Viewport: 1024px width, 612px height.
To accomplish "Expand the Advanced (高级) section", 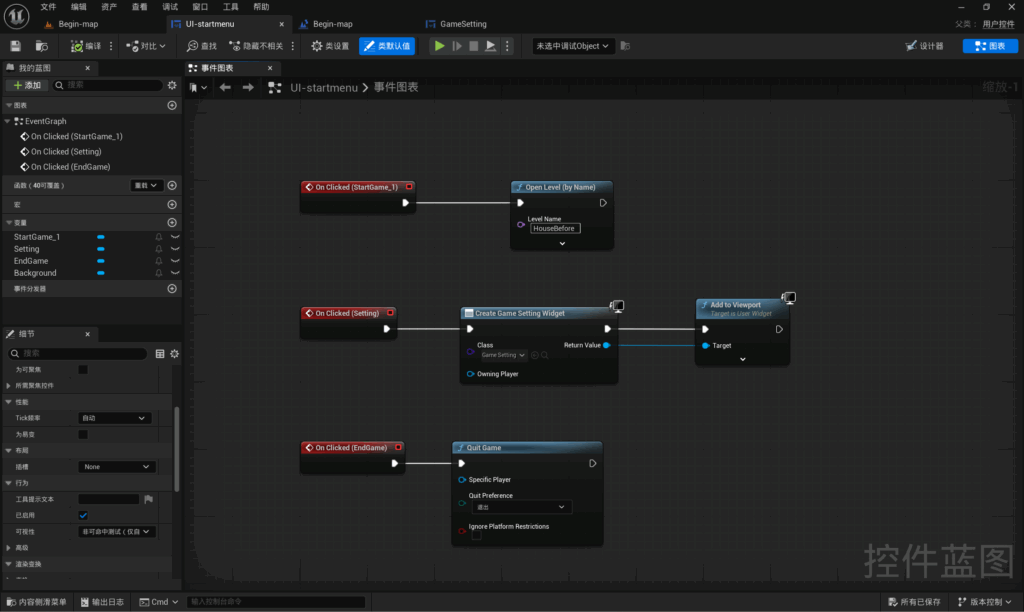I will pos(8,548).
